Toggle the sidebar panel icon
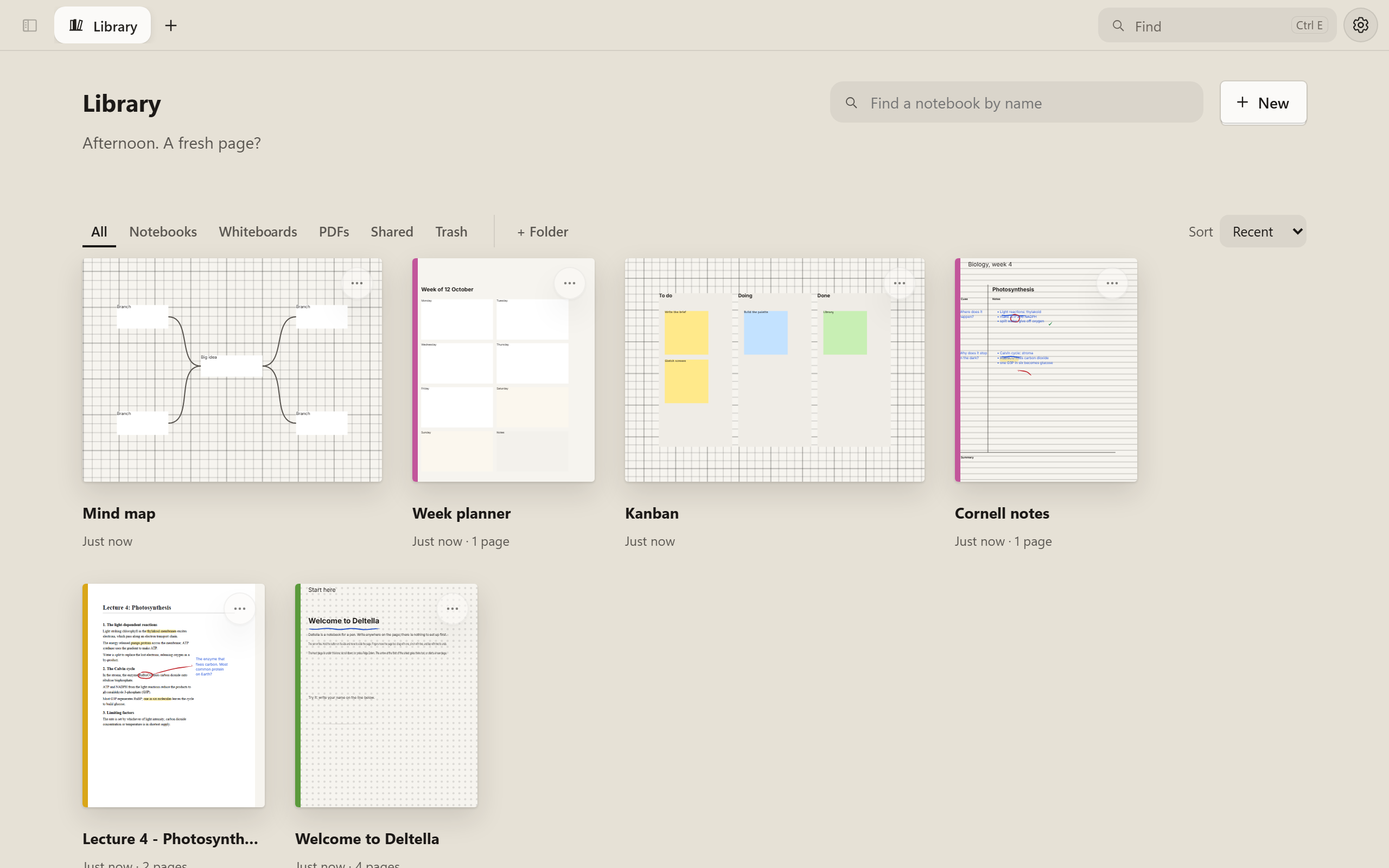Screen dimensions: 1389x868 point(30,25)
